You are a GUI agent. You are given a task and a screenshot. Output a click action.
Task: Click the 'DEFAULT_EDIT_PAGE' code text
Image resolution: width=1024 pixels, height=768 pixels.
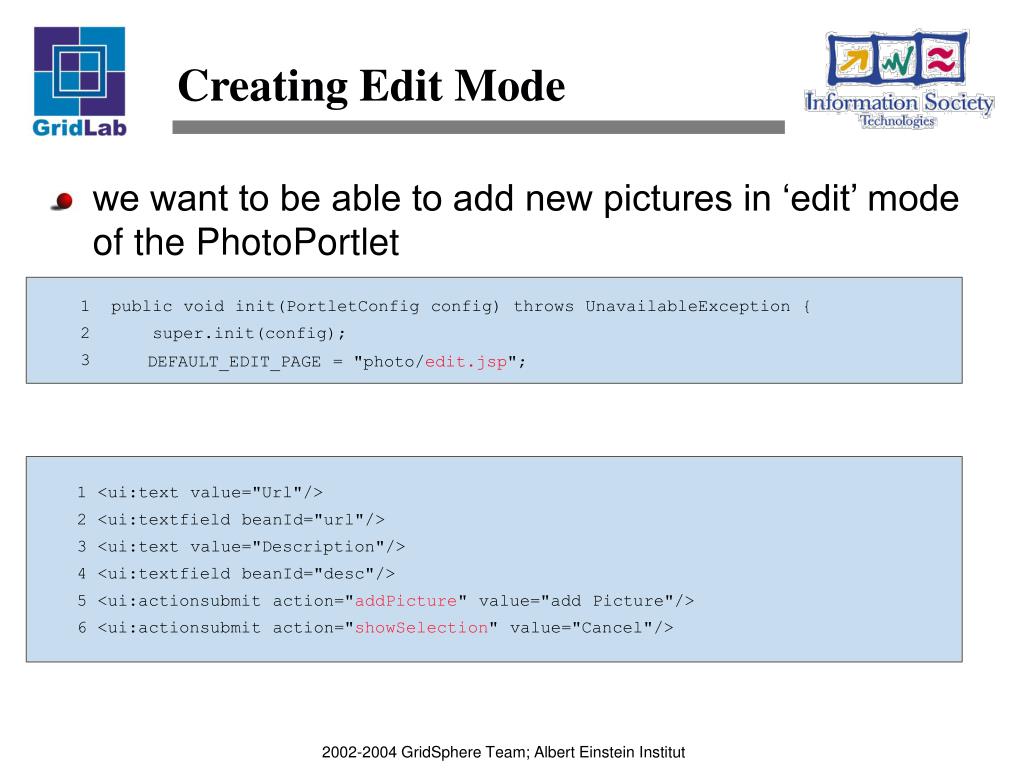pyautogui.click(x=234, y=362)
